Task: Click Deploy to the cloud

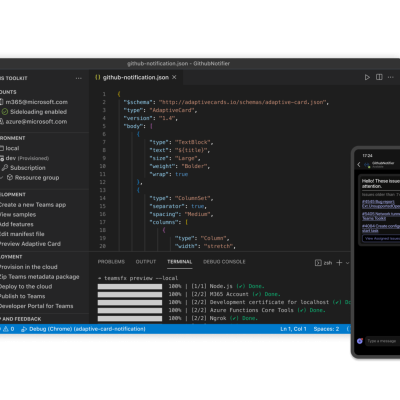Action: (26, 286)
